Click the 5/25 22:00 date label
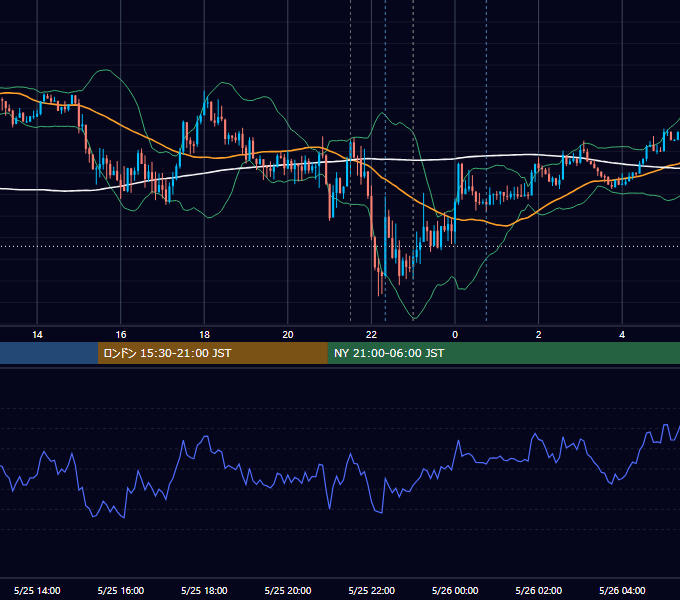 coord(372,590)
